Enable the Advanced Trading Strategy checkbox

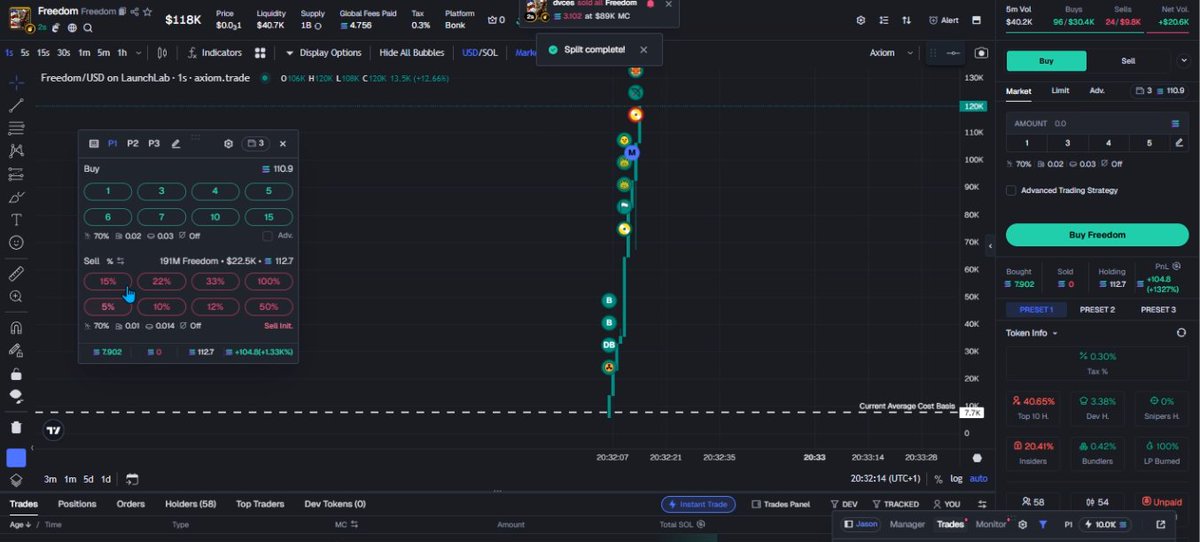click(x=1012, y=190)
